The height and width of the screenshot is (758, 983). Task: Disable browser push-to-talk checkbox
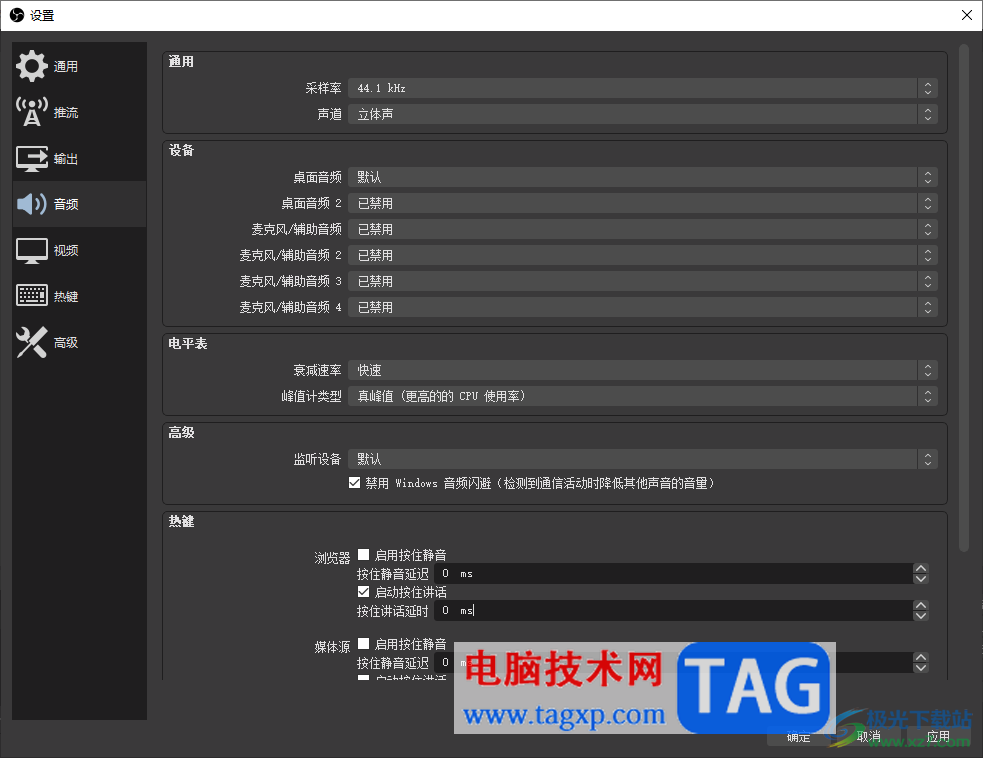pos(363,592)
